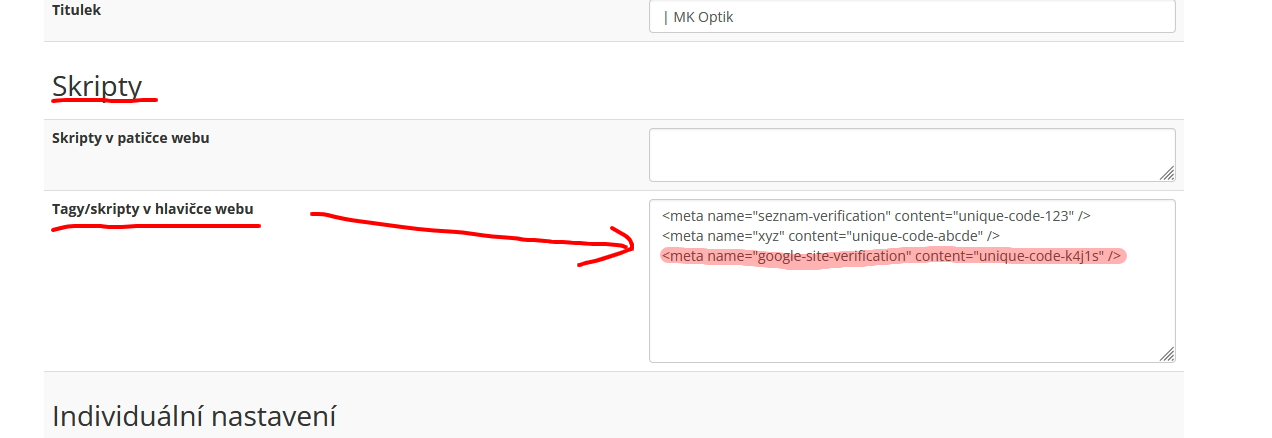This screenshot has width=1272, height=438.
Task: Click the Skripty section heading
Action: click(97, 87)
